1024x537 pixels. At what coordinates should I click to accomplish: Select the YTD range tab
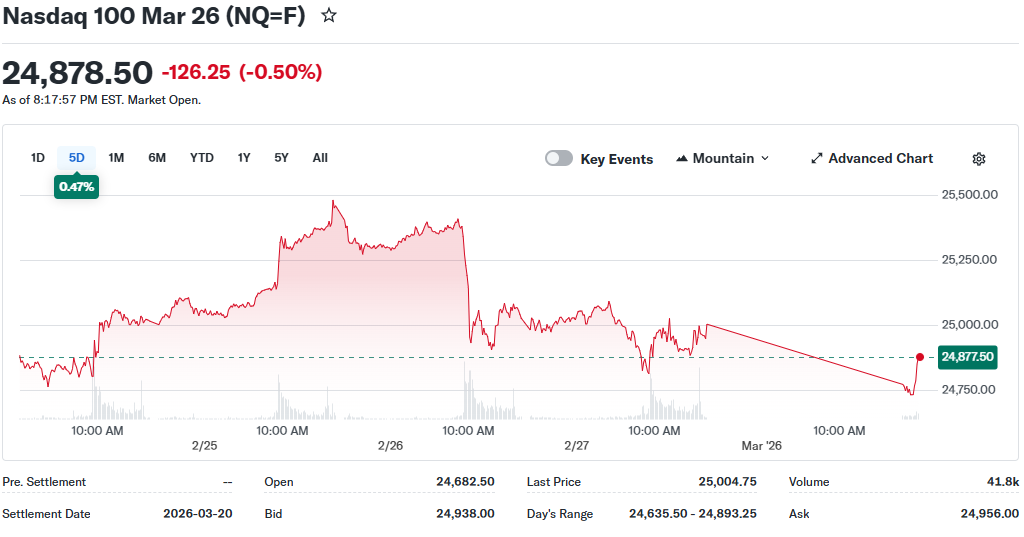click(x=202, y=158)
